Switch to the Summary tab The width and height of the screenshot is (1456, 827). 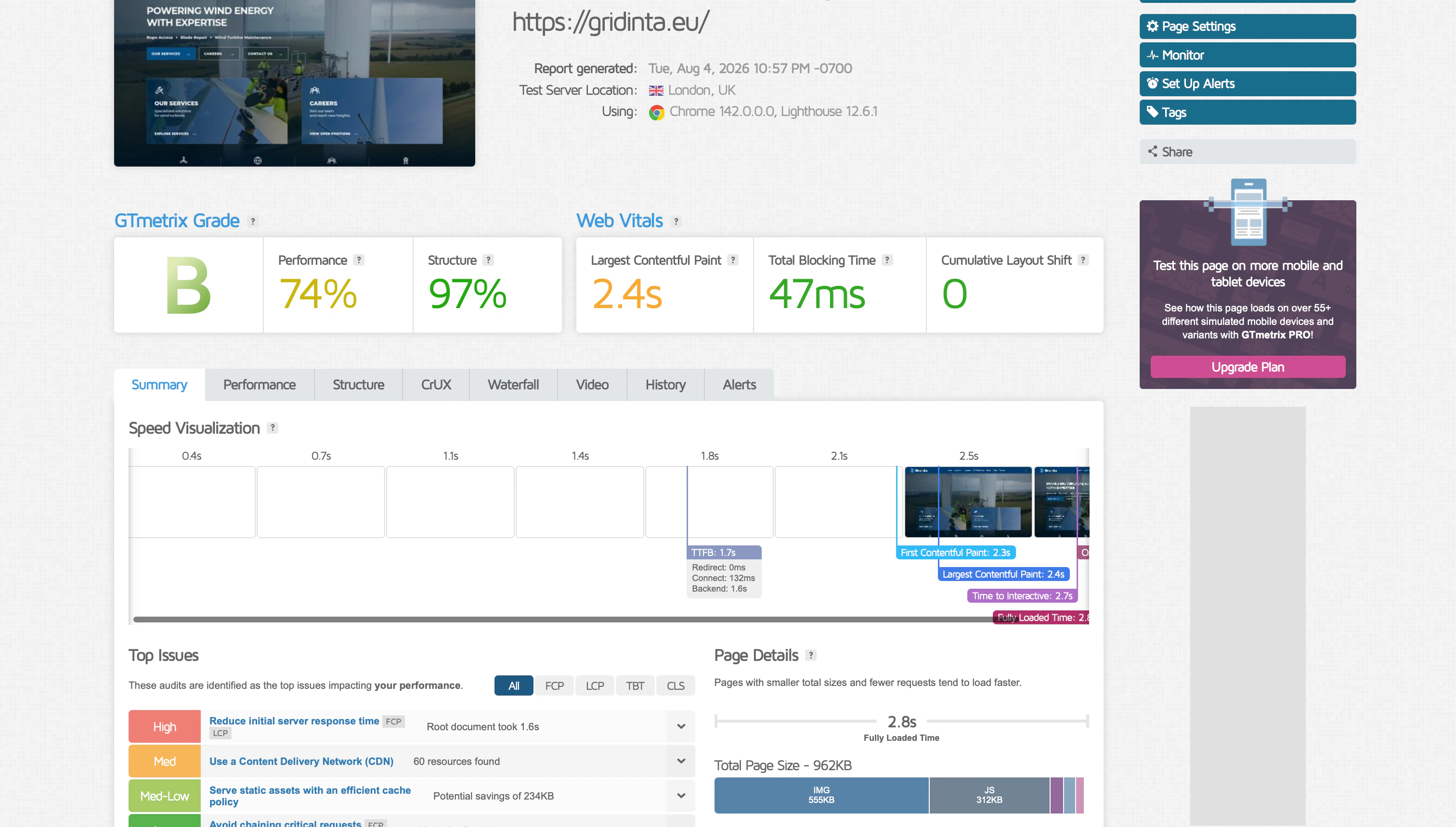click(159, 385)
